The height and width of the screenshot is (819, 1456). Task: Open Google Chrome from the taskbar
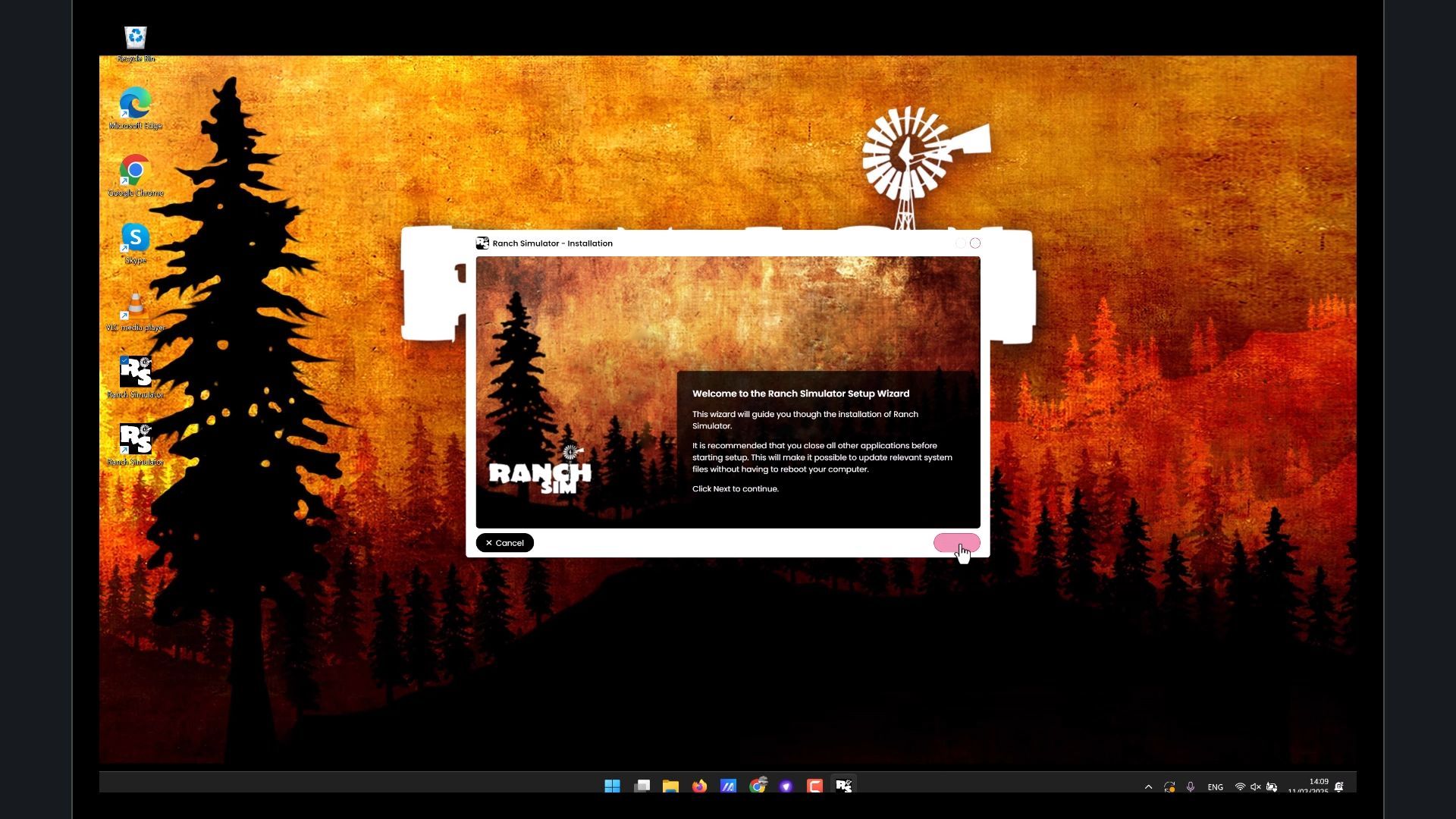pyautogui.click(x=757, y=786)
